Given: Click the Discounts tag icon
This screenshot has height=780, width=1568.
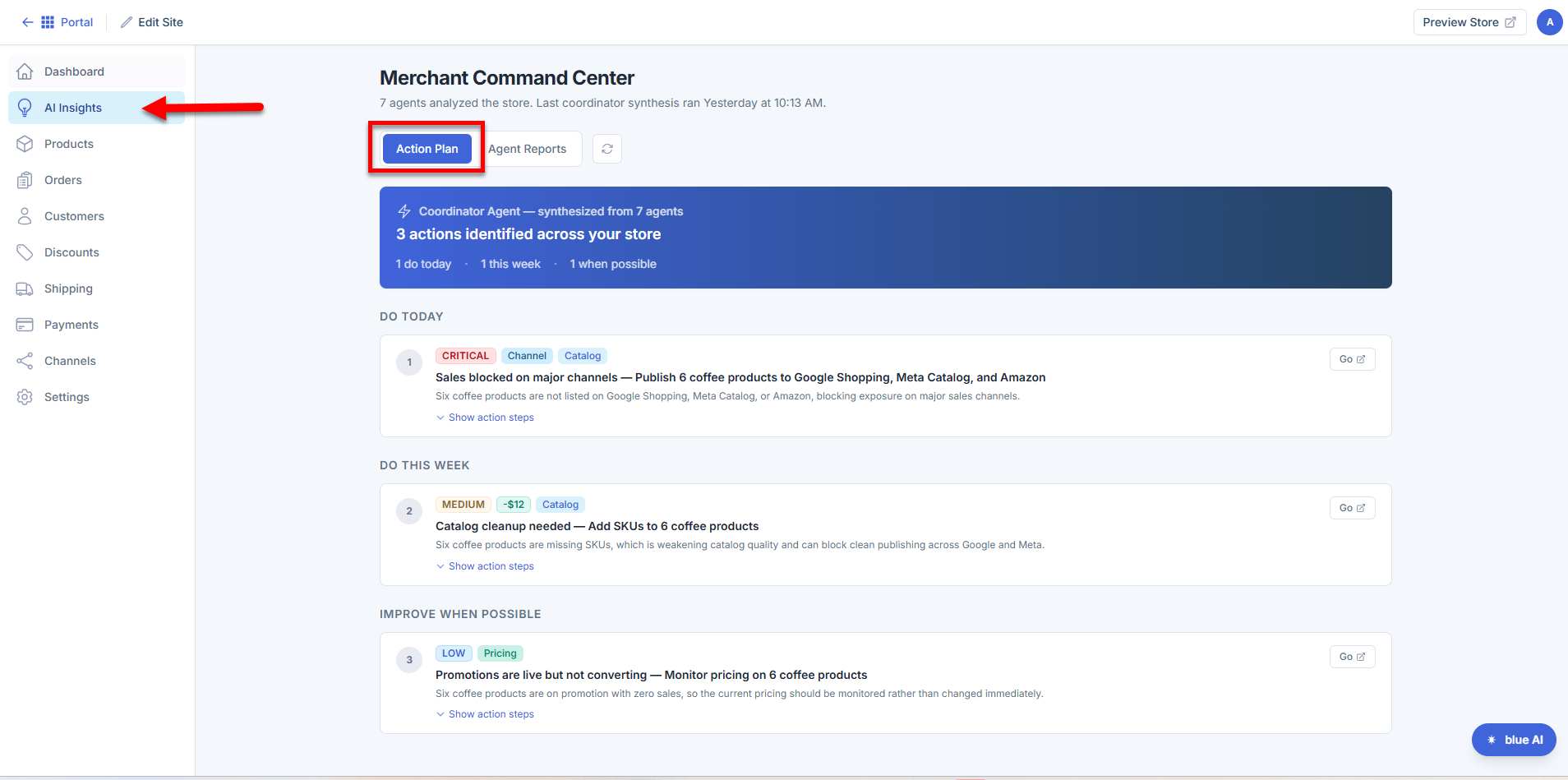Looking at the screenshot, I should (x=25, y=252).
